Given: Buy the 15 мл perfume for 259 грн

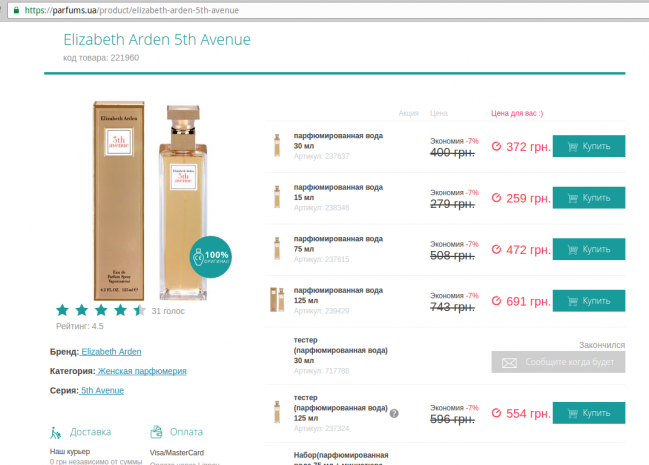Looking at the screenshot, I should pyautogui.click(x=588, y=198).
